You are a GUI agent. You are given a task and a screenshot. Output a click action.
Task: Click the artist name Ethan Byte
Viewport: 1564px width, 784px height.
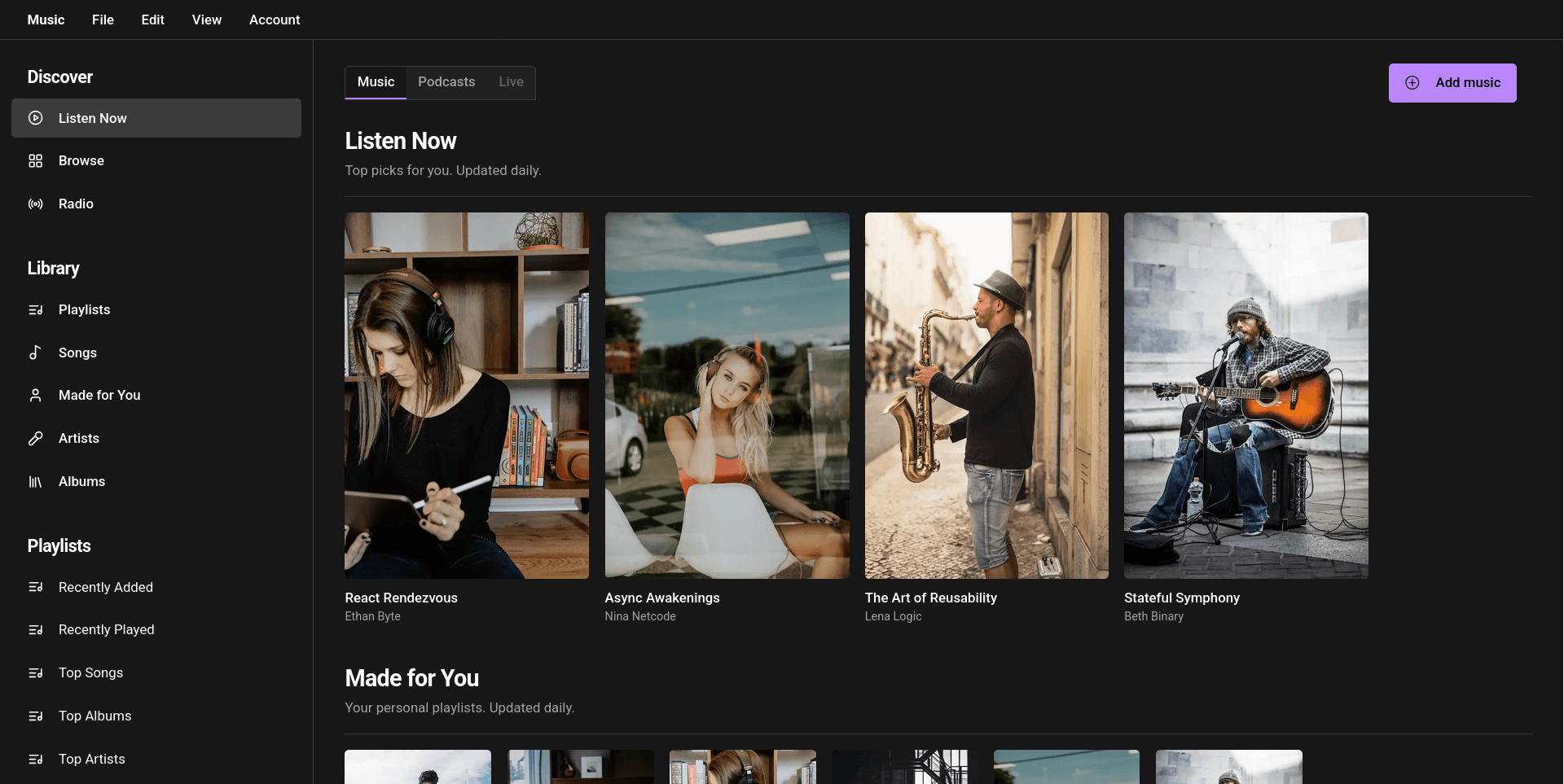373,616
